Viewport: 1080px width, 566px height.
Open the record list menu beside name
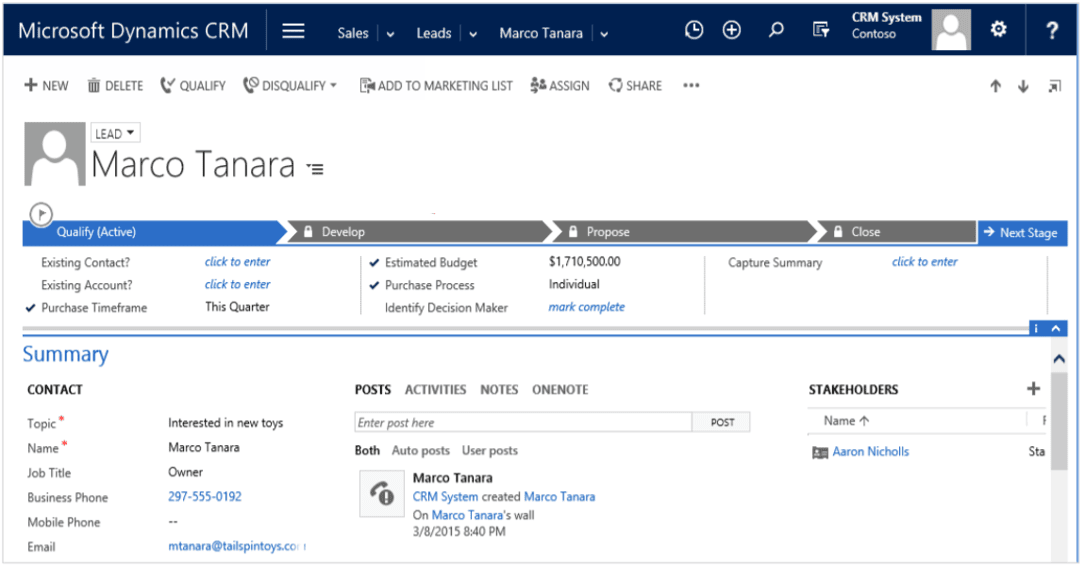pyautogui.click(x=315, y=169)
